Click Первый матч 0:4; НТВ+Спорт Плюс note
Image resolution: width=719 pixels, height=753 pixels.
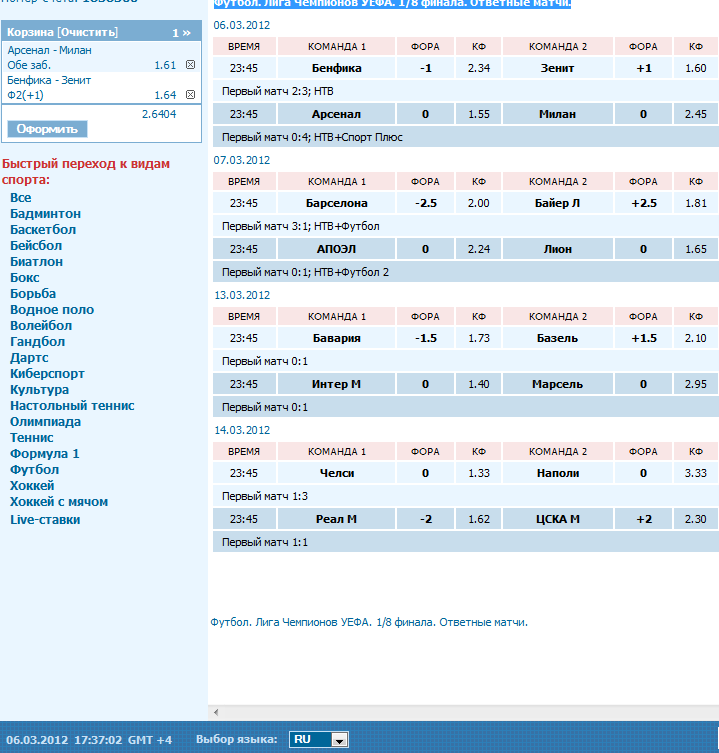tap(312, 137)
